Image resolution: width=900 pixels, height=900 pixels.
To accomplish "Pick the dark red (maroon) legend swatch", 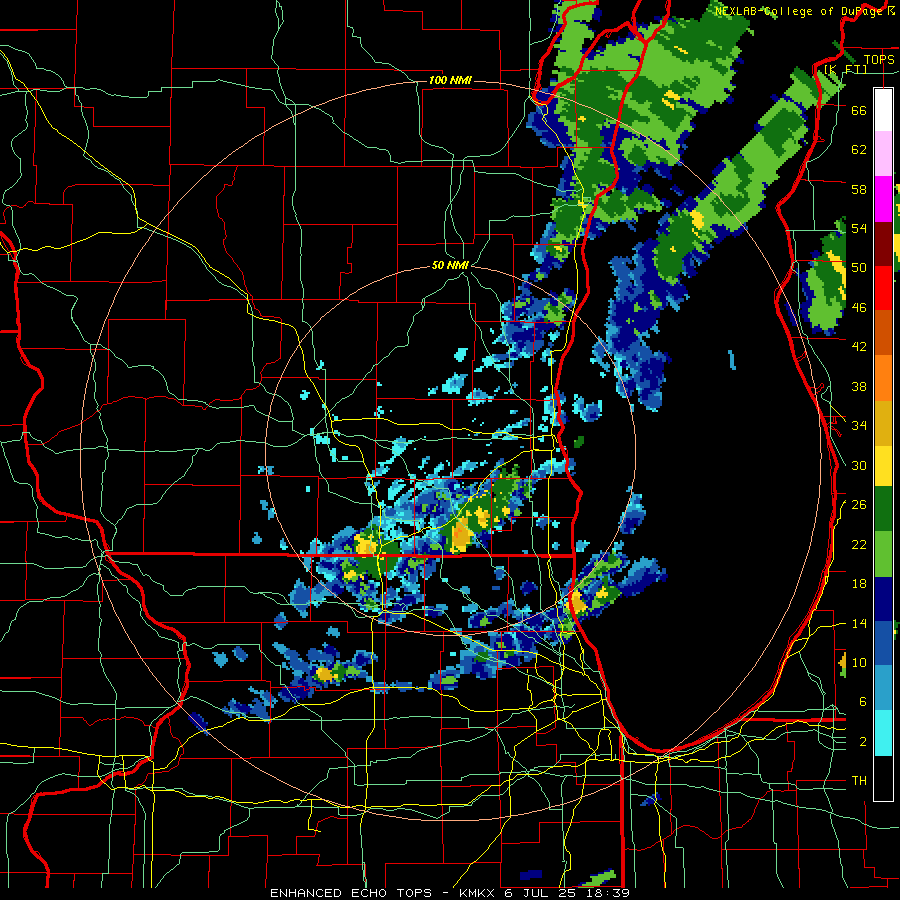I will click(883, 243).
